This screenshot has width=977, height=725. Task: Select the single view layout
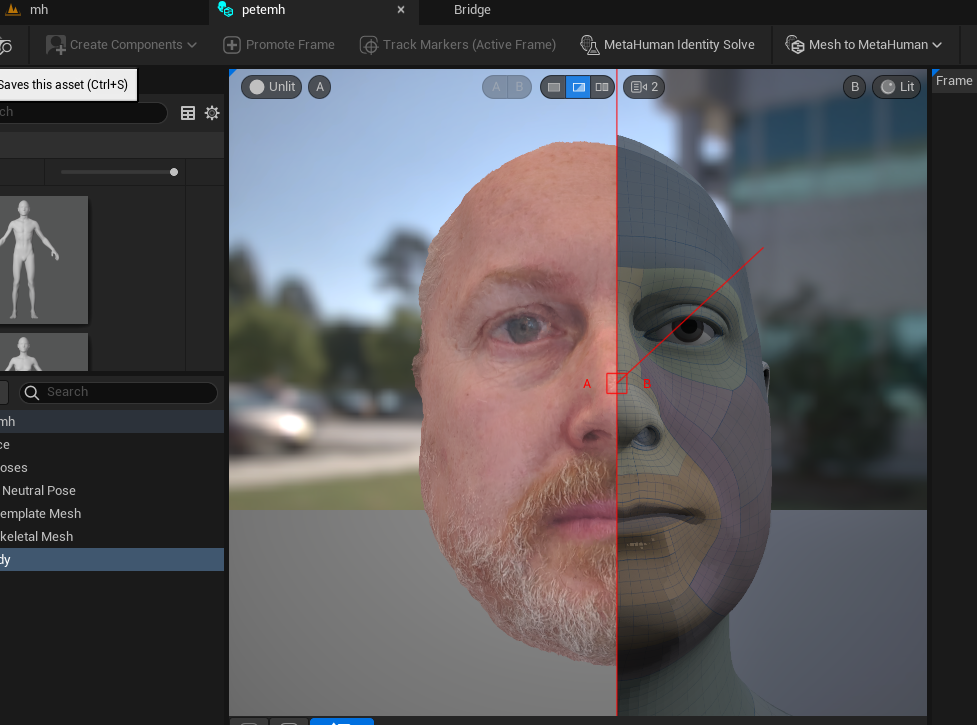[x=553, y=87]
